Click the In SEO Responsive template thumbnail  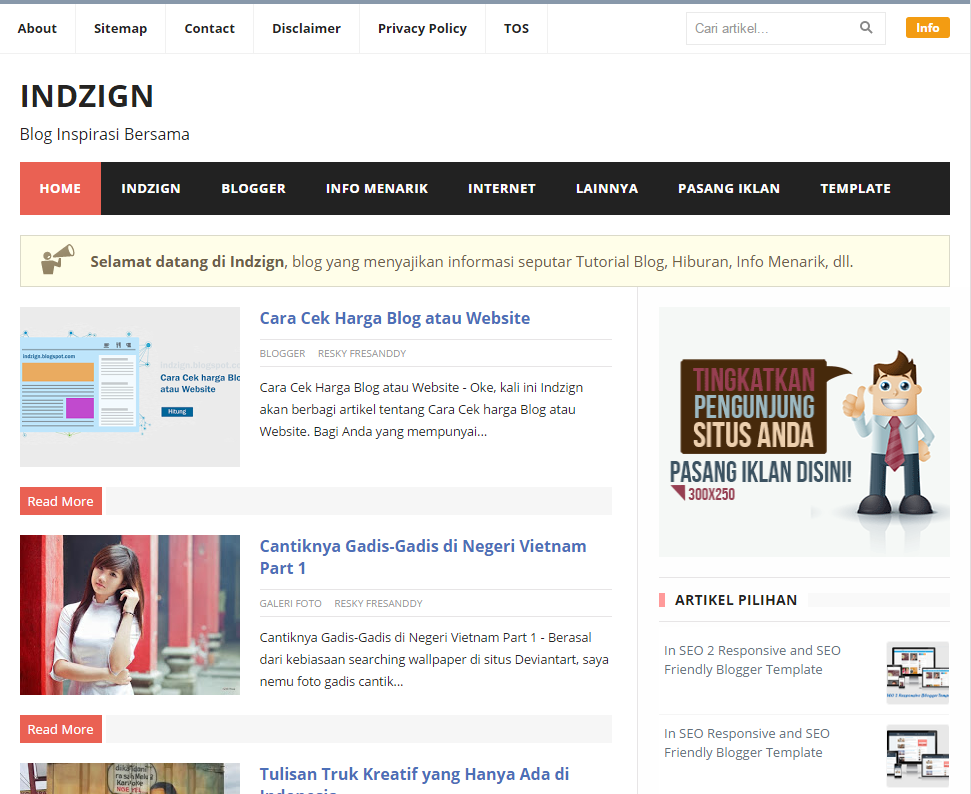coord(918,756)
